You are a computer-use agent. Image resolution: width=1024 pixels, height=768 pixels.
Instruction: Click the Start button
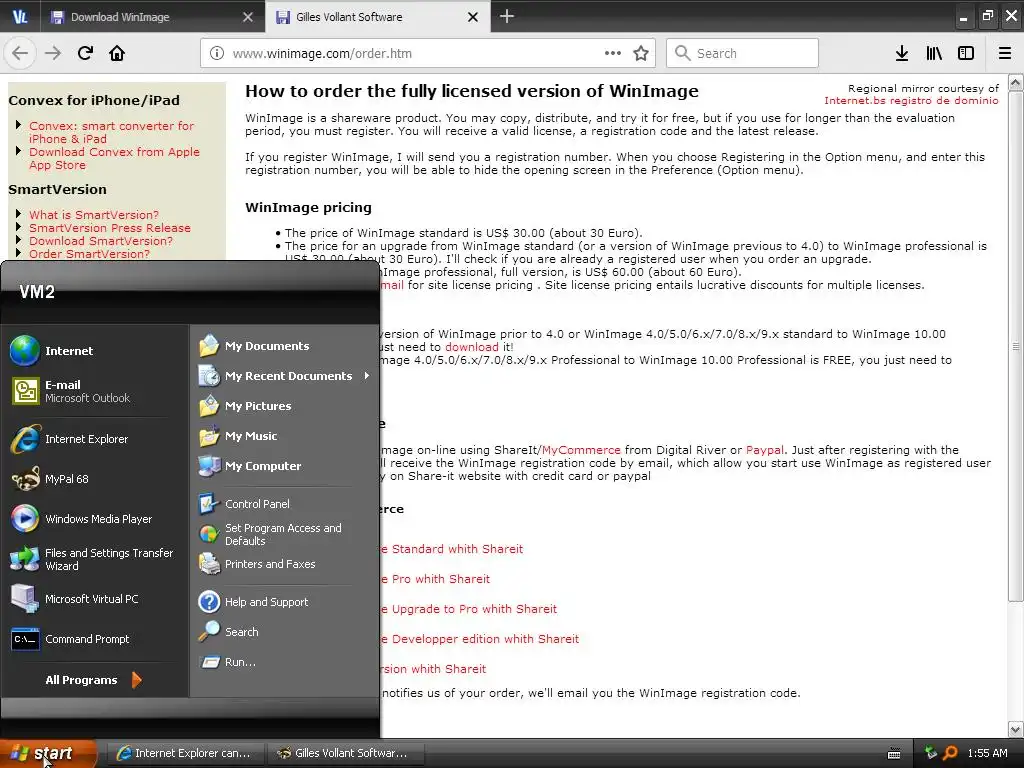49,753
